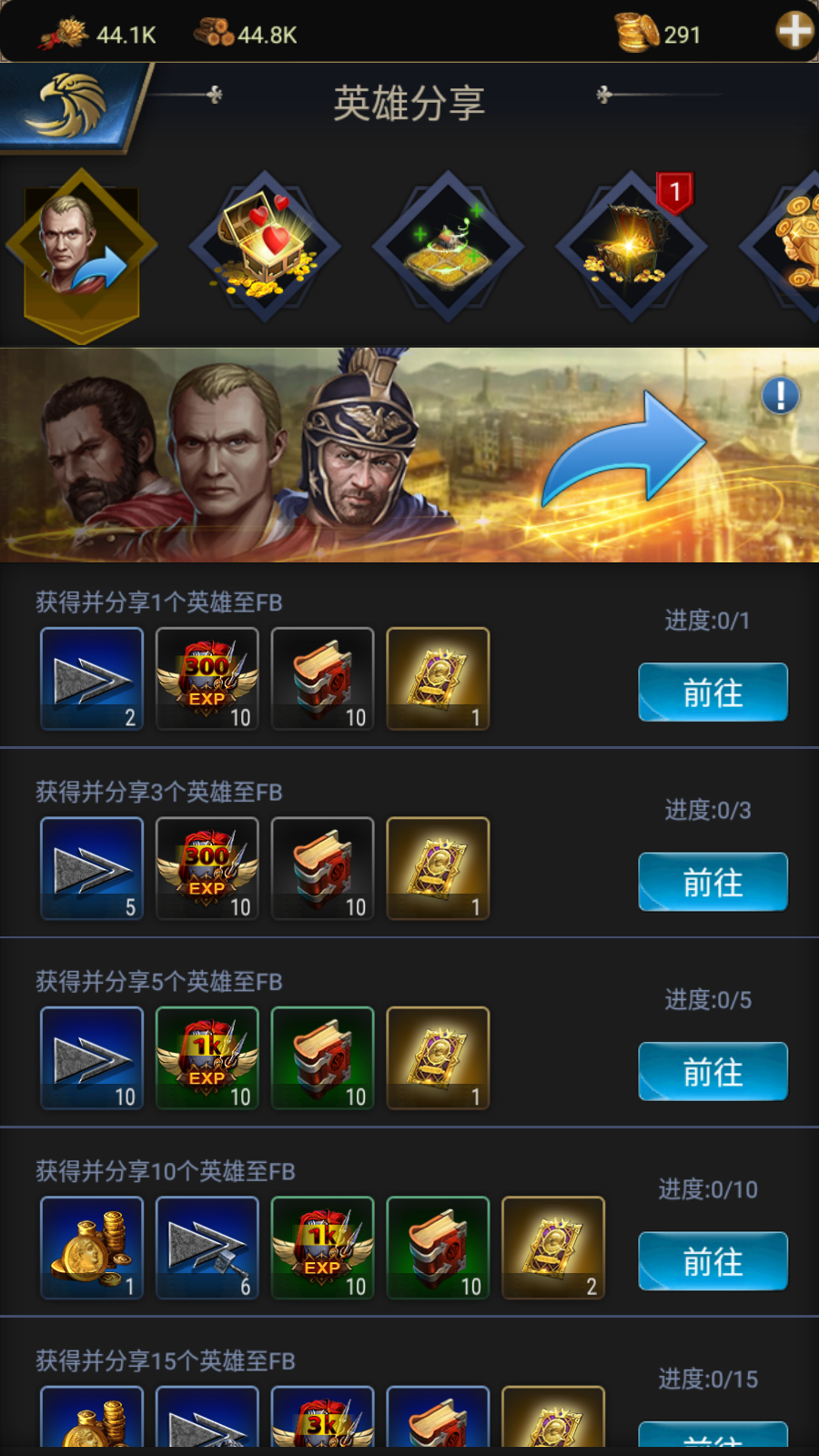Open the gold coin trophy event
Screen dimensions: 819x1456
pos(783,247)
